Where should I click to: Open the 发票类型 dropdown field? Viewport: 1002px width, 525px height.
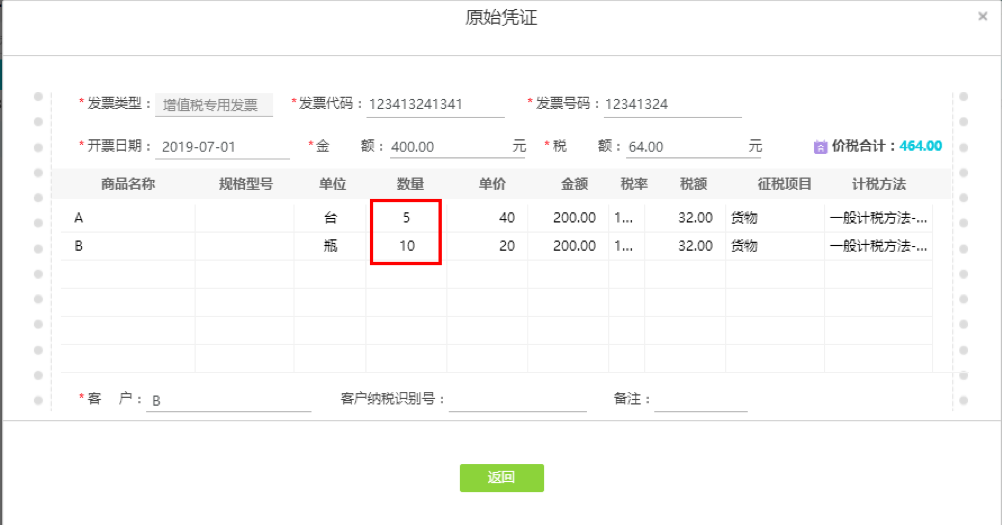click(213, 105)
